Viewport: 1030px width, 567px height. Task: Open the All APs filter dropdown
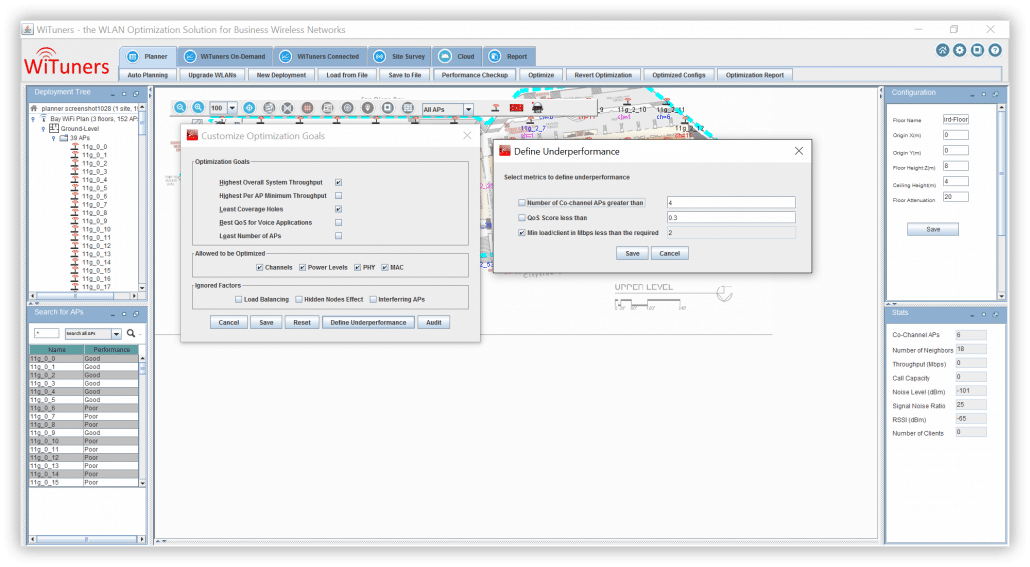tap(468, 109)
